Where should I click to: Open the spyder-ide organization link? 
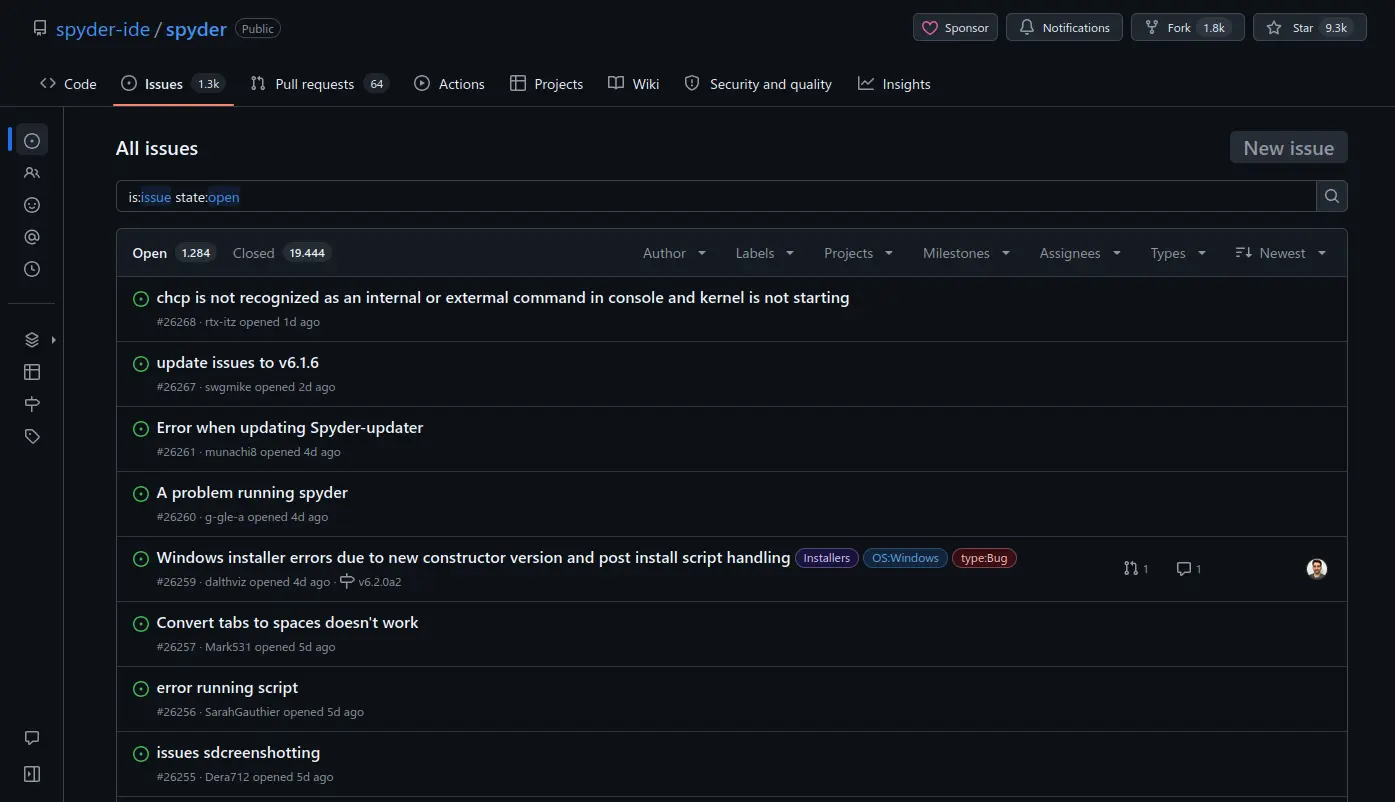[x=102, y=29]
